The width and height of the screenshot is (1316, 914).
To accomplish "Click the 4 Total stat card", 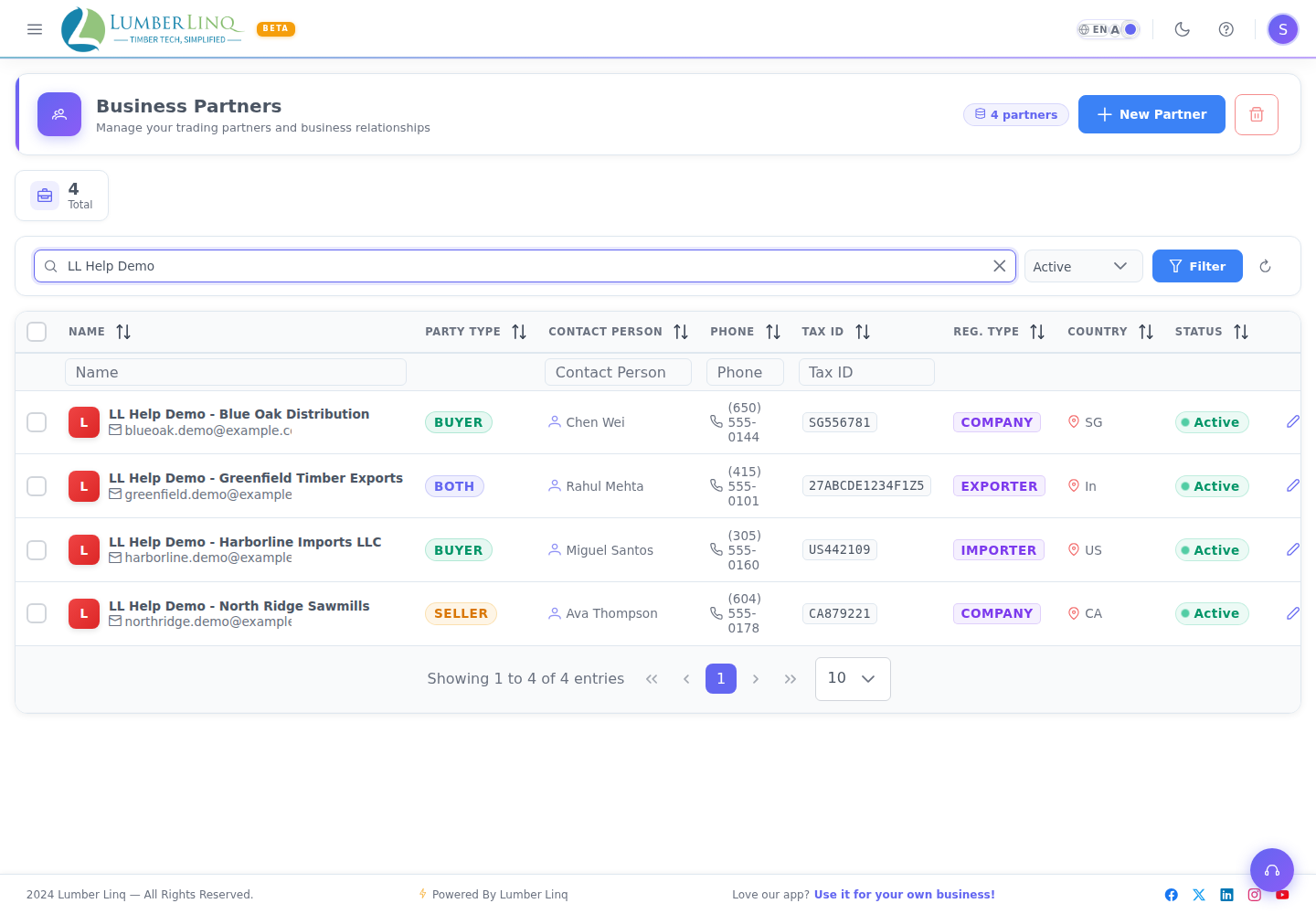I will (x=61, y=196).
